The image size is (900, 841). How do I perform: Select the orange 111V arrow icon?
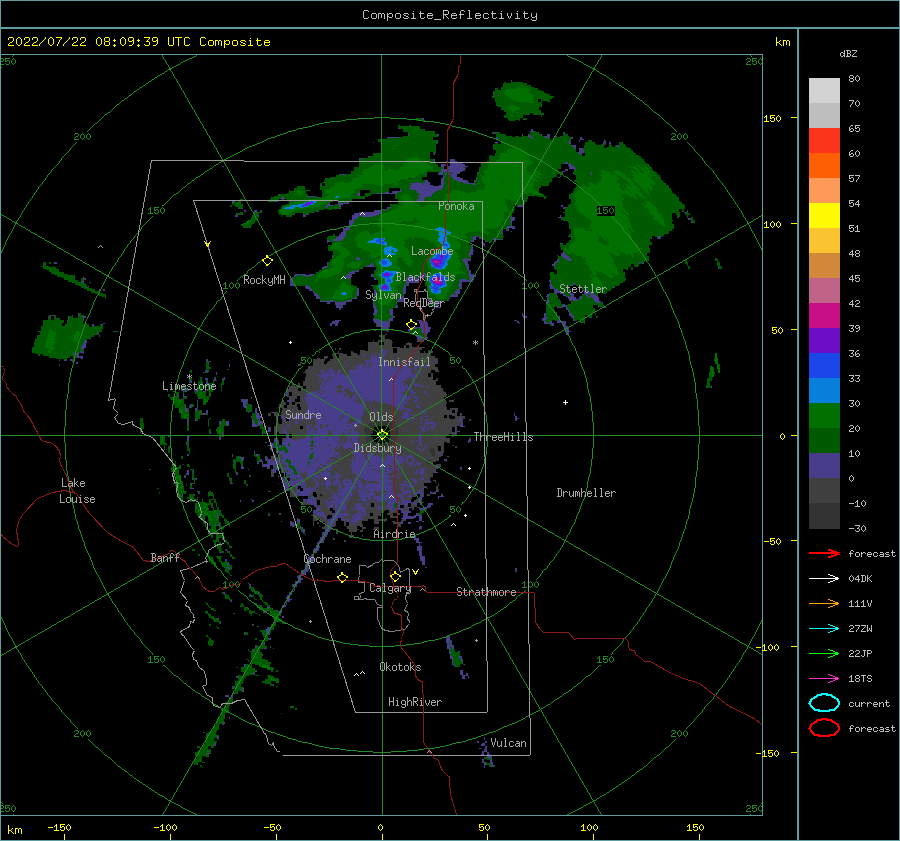coord(824,603)
